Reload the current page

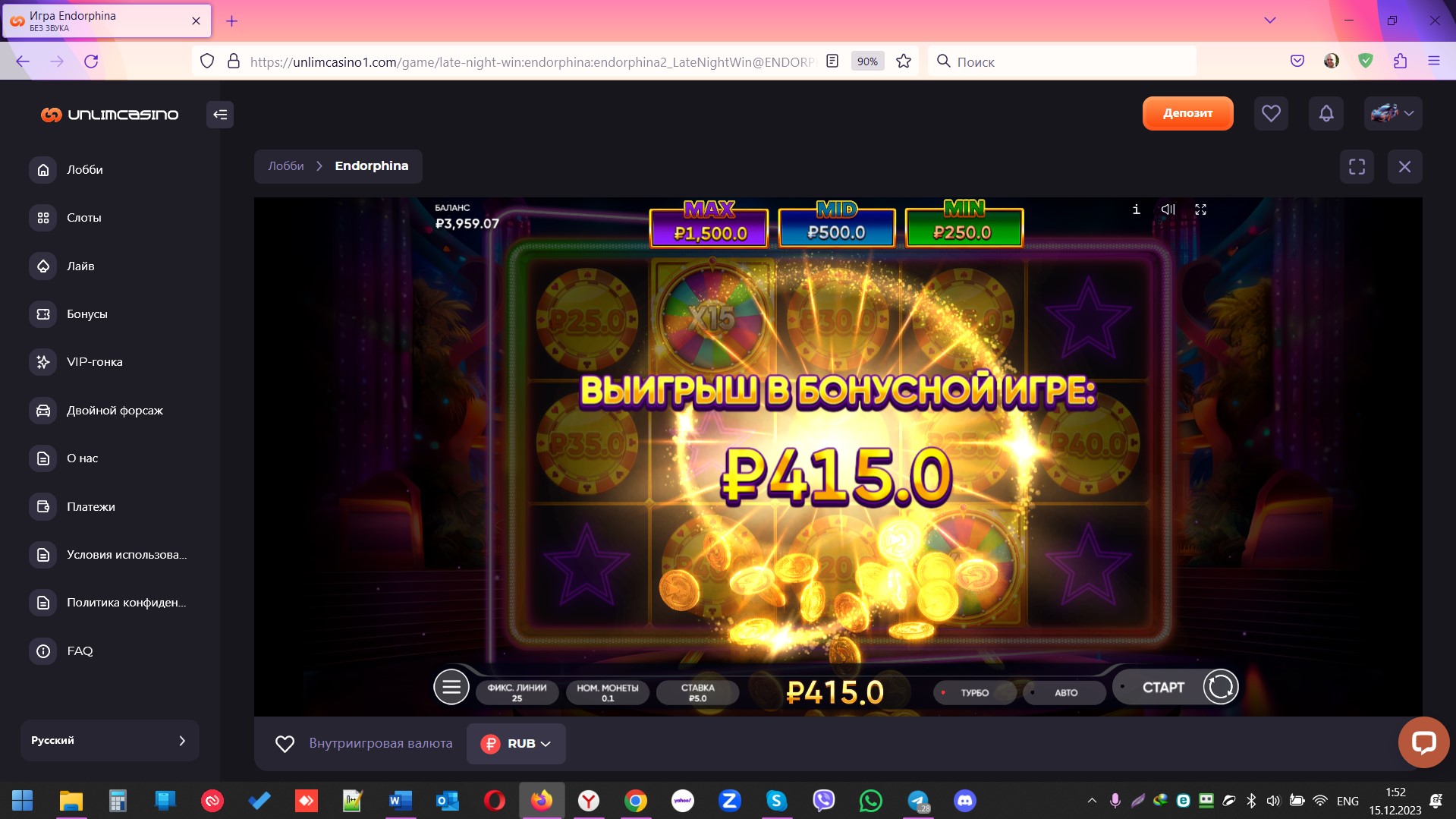click(91, 61)
